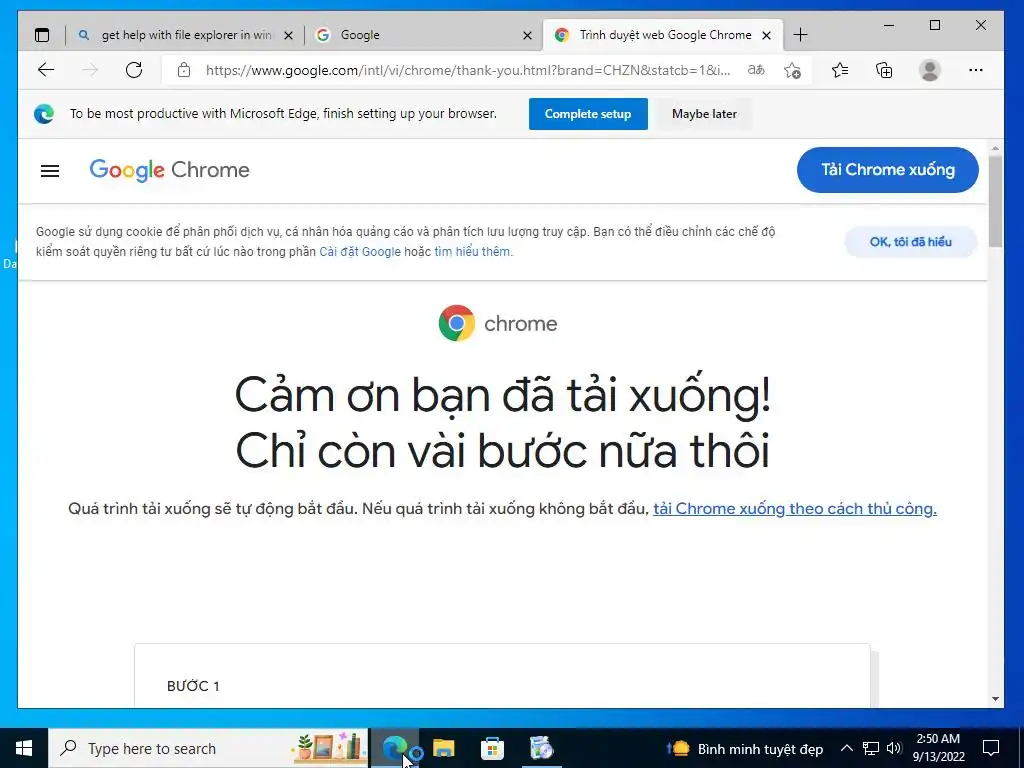Open the notification center icon

(991, 748)
